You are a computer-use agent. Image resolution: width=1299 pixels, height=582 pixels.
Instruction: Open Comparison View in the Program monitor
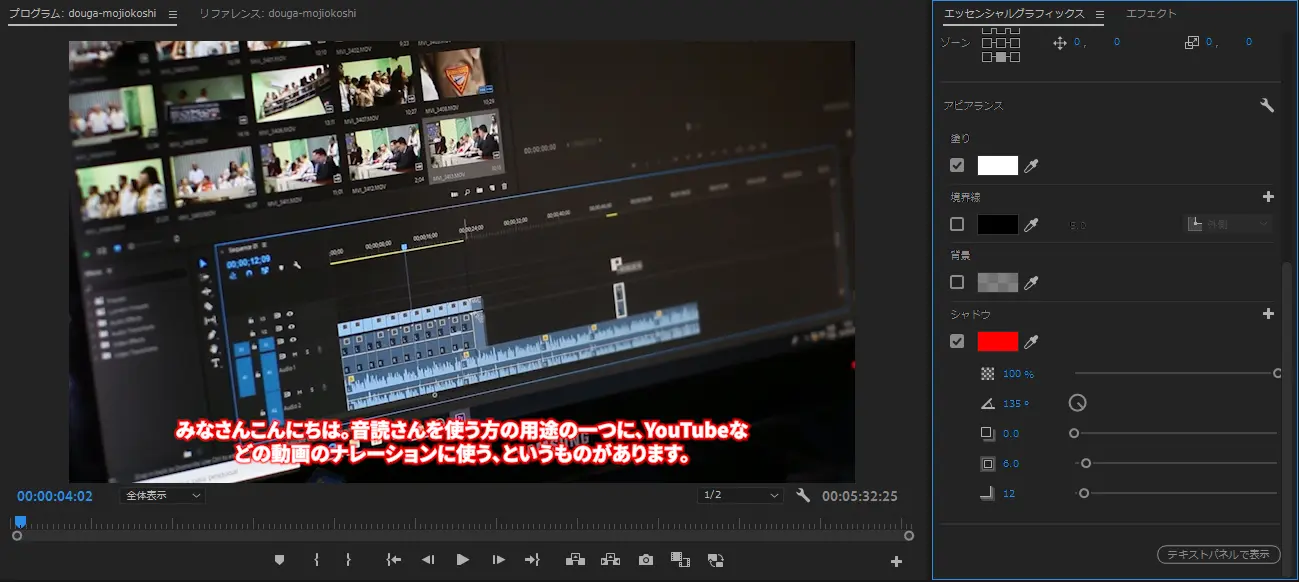click(x=681, y=560)
